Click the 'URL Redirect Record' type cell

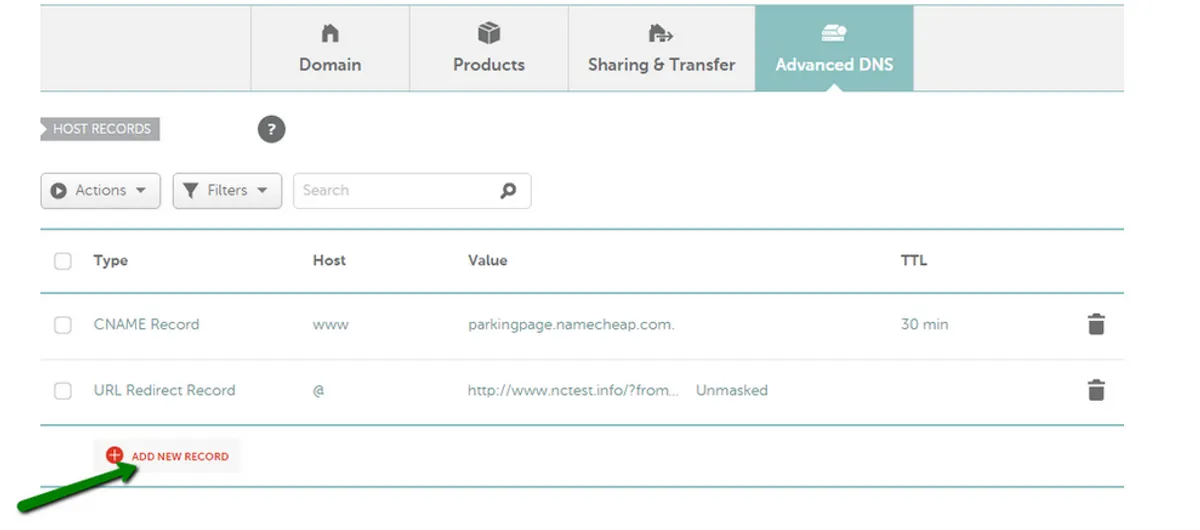164,390
